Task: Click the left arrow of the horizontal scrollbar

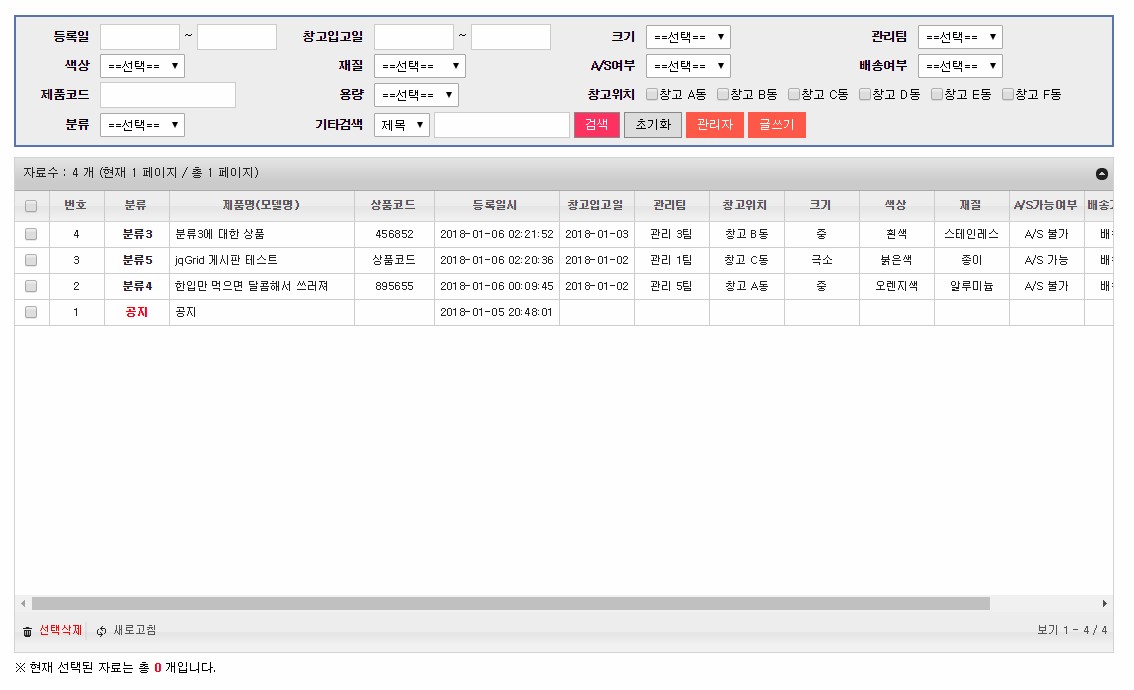Action: click(x=23, y=604)
